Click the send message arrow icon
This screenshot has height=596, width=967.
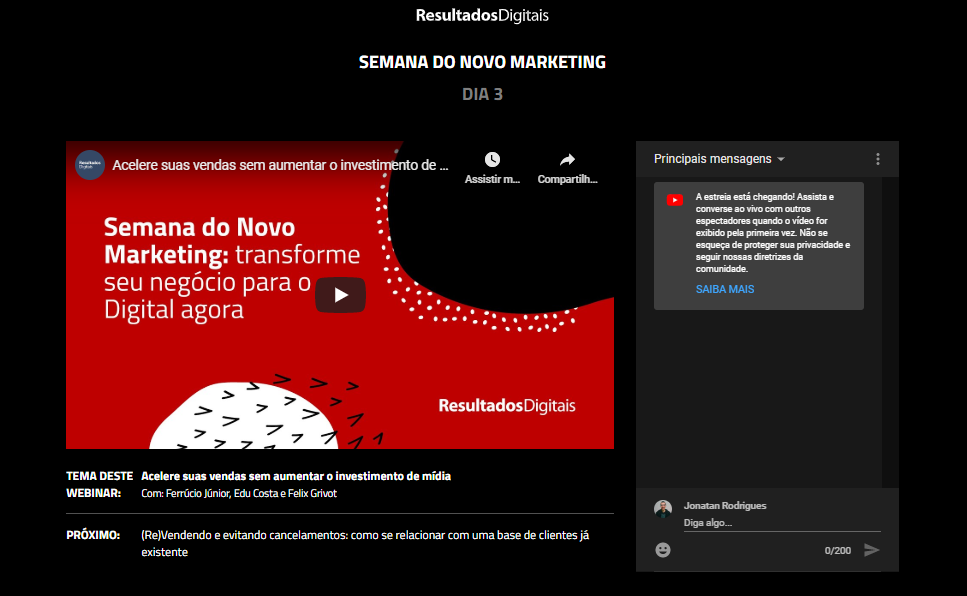[x=871, y=550]
